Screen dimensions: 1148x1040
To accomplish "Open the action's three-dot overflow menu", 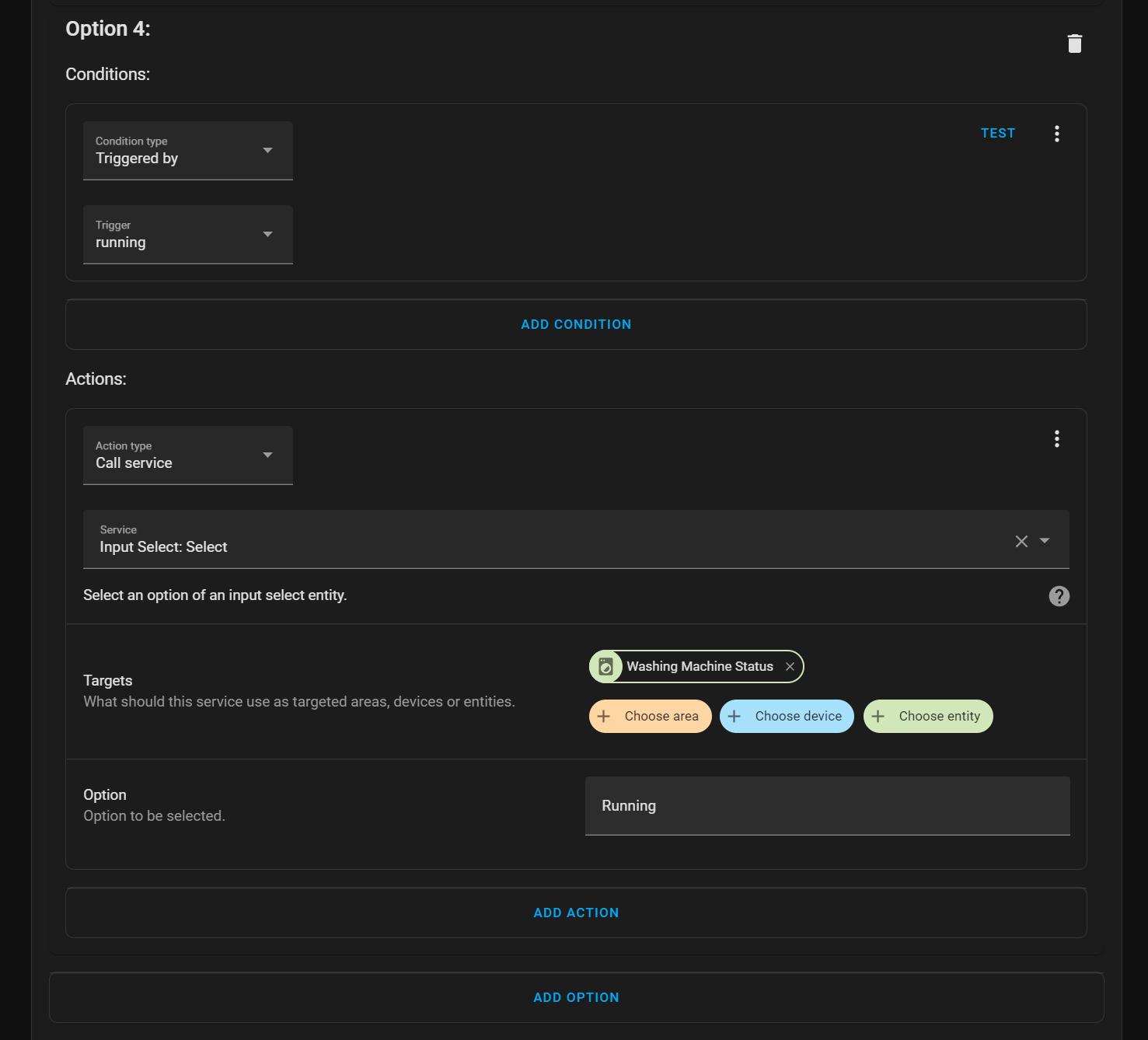I will tap(1057, 439).
